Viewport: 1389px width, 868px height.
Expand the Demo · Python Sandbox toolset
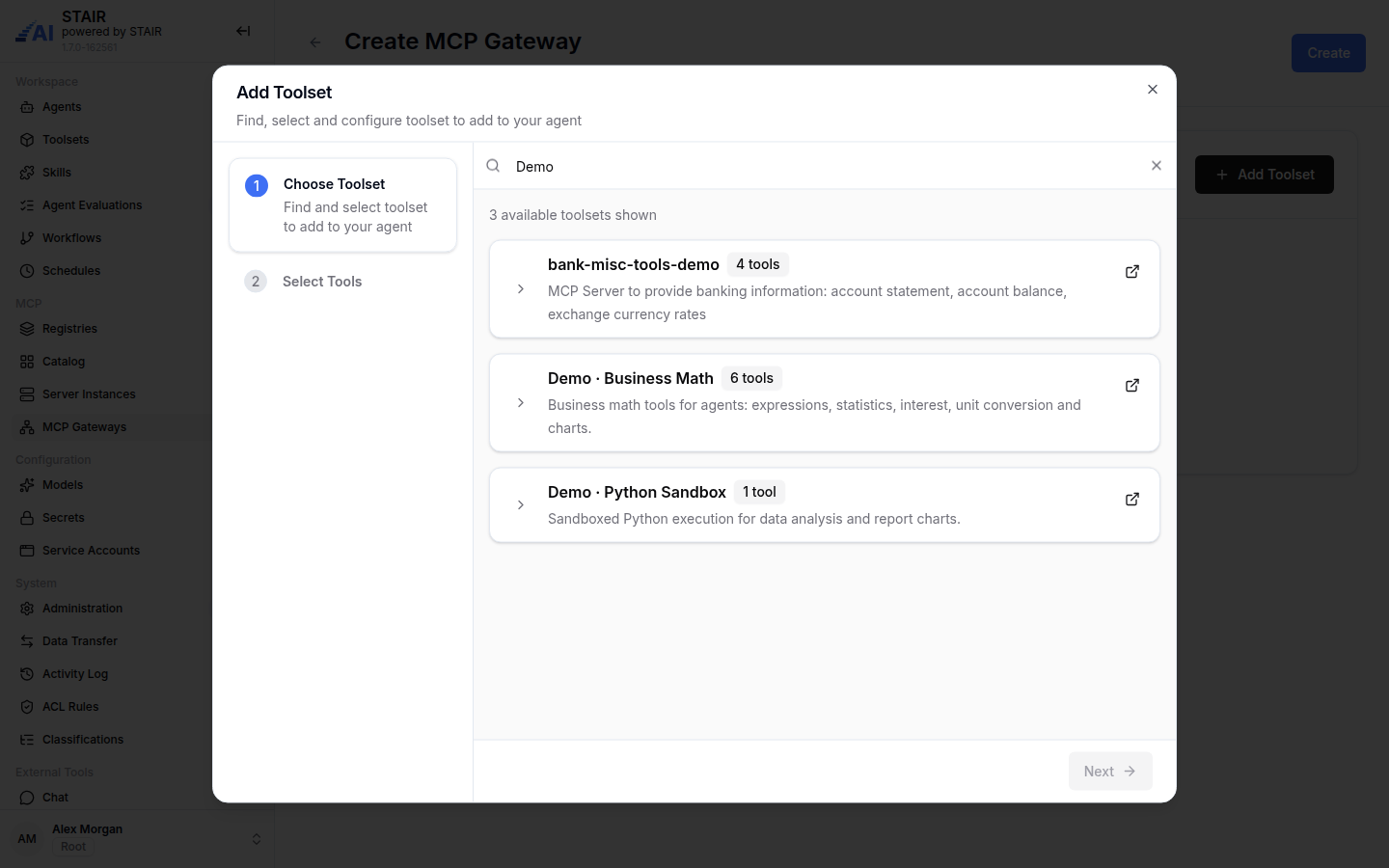(x=521, y=505)
